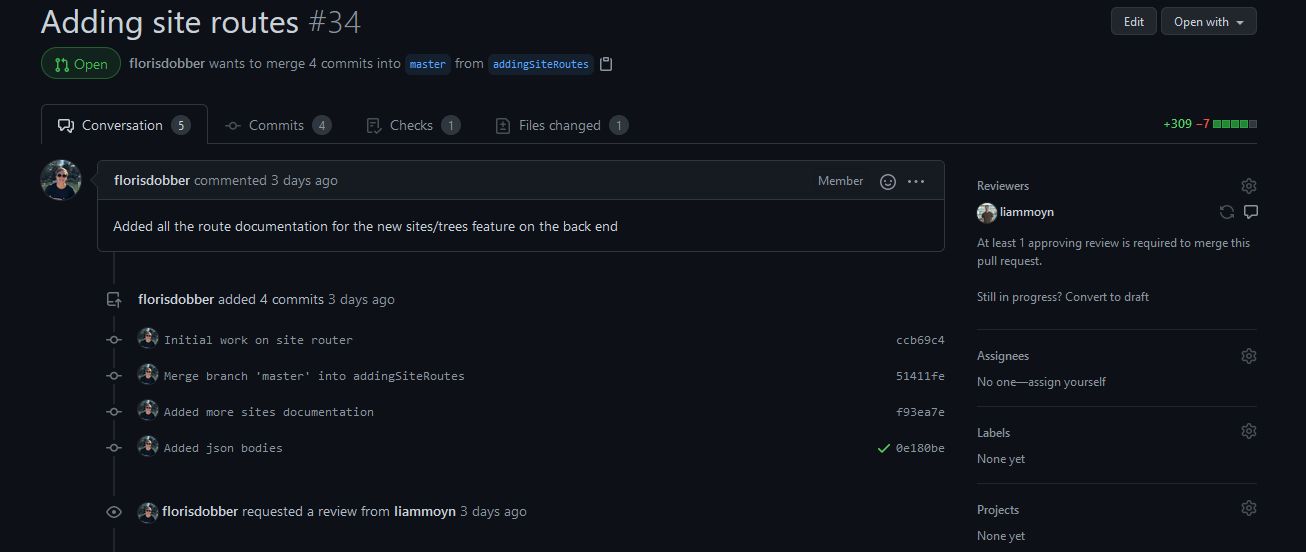Image resolution: width=1306 pixels, height=552 pixels.
Task: Click the Projects sidebar heading
Action: pyautogui.click(x=998, y=510)
